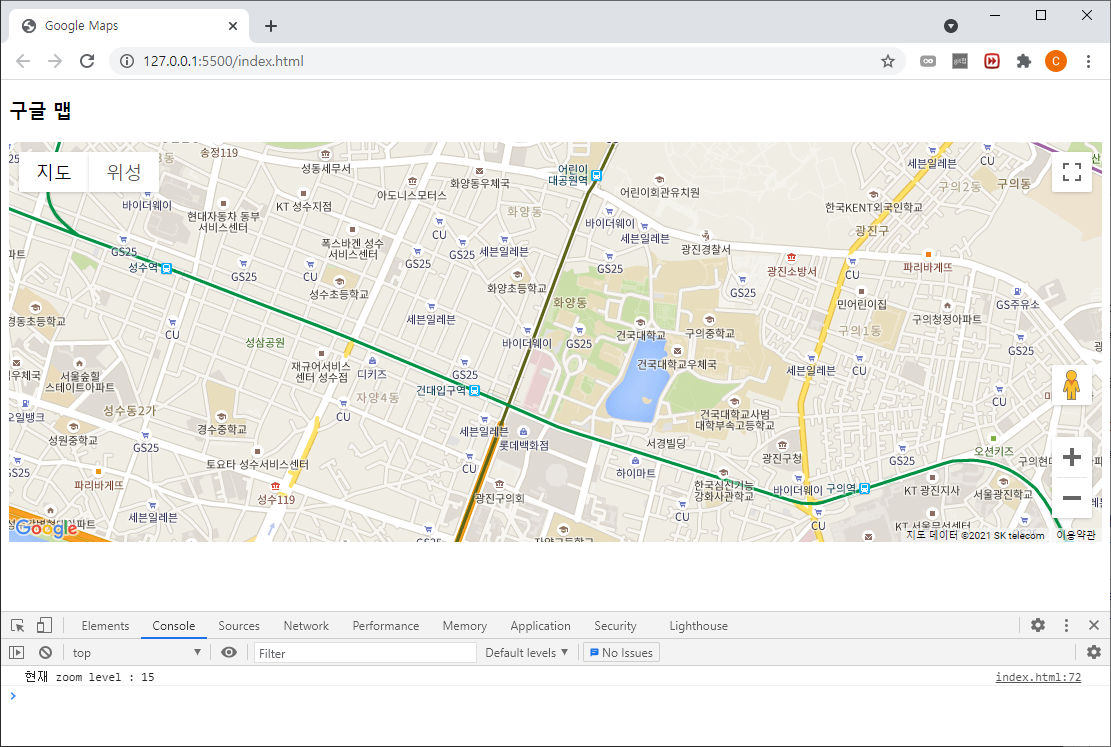Viewport: 1111px width, 747px height.
Task: Switch to the Lighthouse tab
Action: (x=699, y=626)
